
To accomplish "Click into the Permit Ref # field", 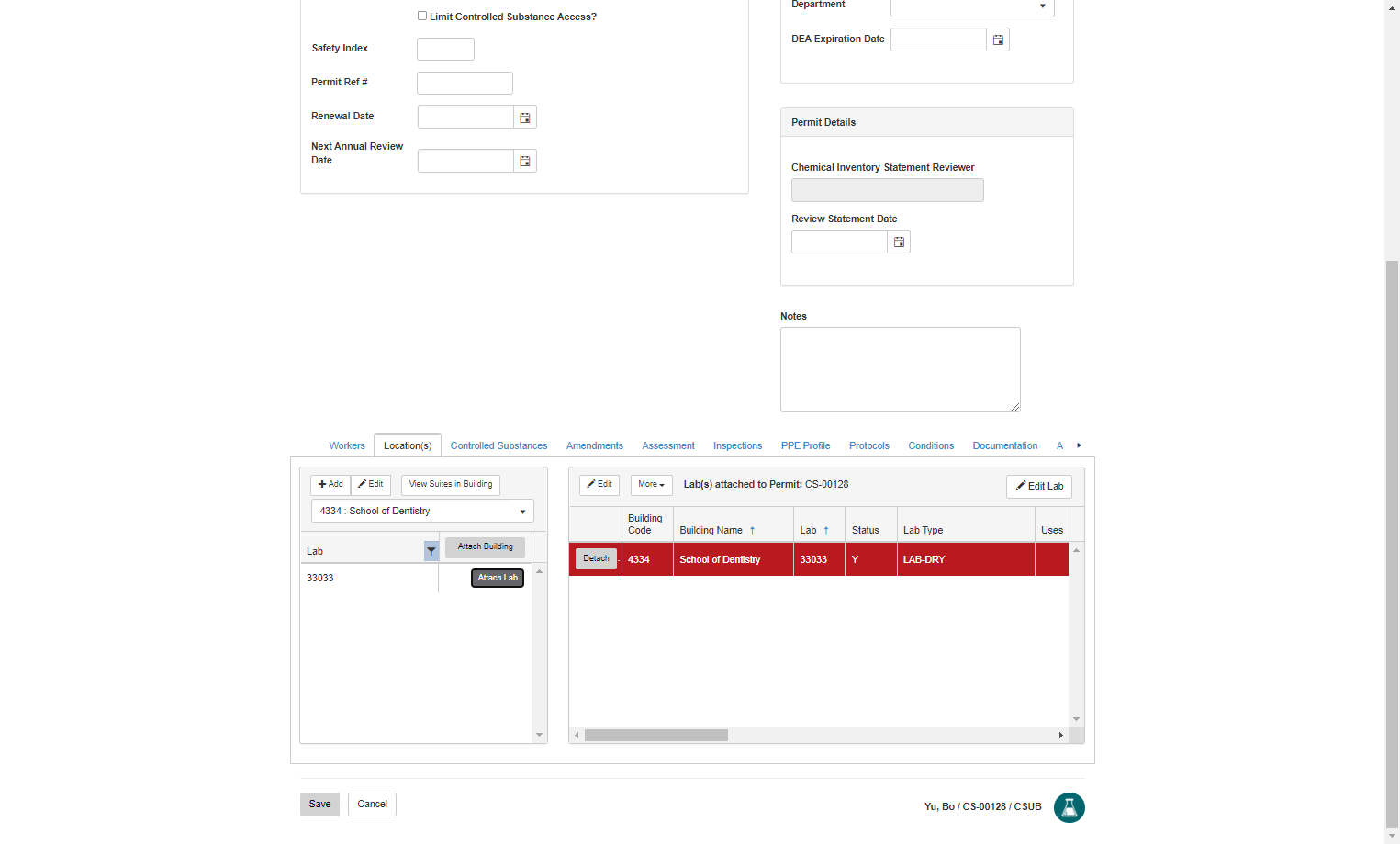I will 465,84.
